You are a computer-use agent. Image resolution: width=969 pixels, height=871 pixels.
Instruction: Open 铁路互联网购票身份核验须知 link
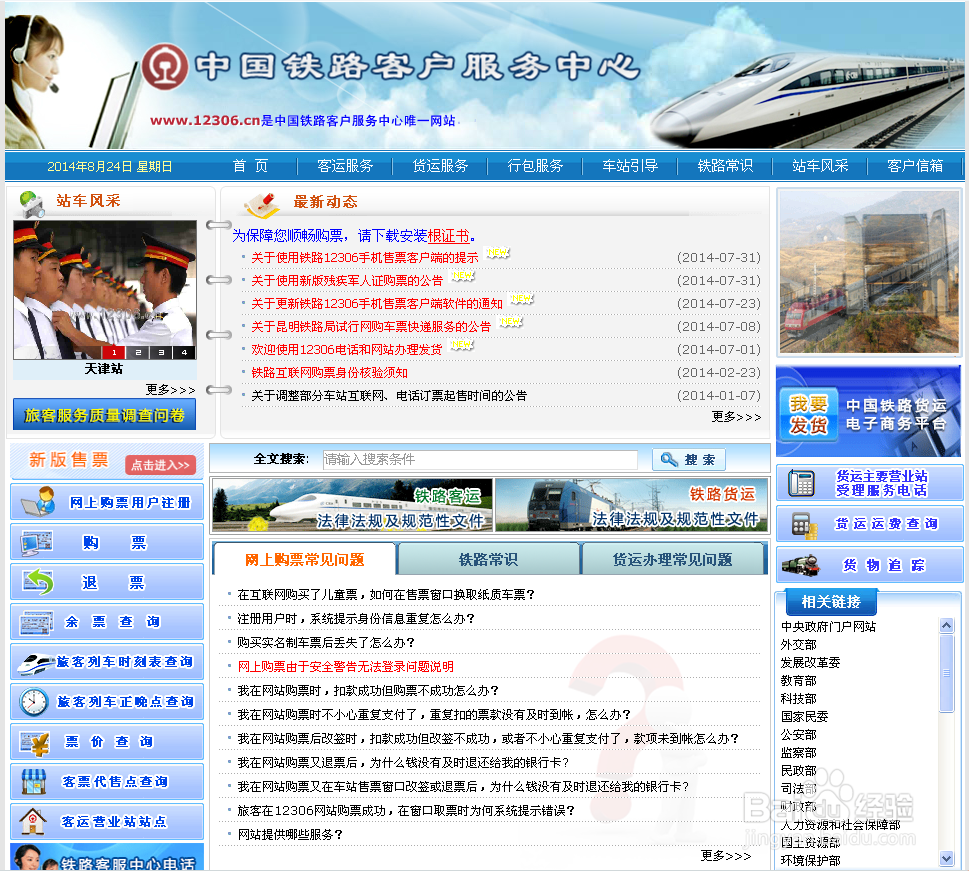329,373
